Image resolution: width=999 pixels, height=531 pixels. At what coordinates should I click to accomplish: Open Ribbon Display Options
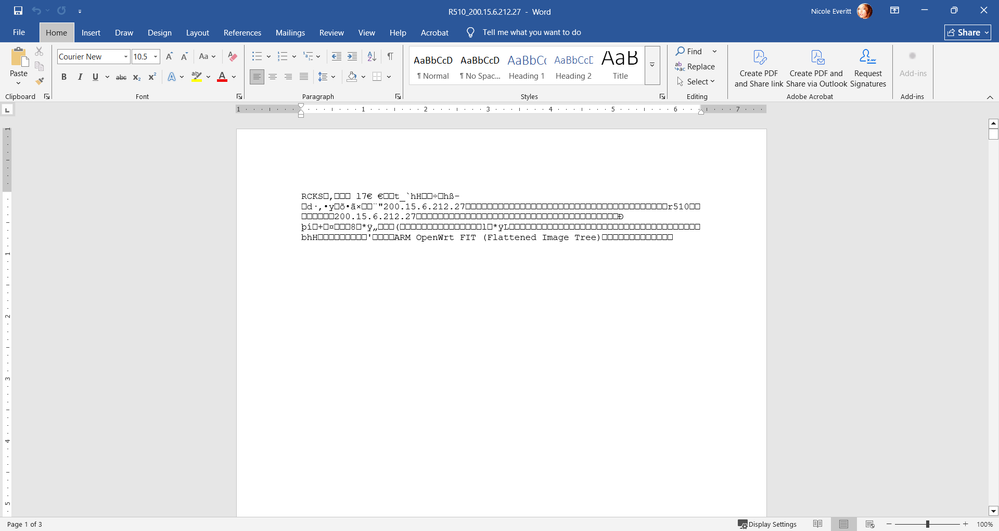tap(895, 11)
